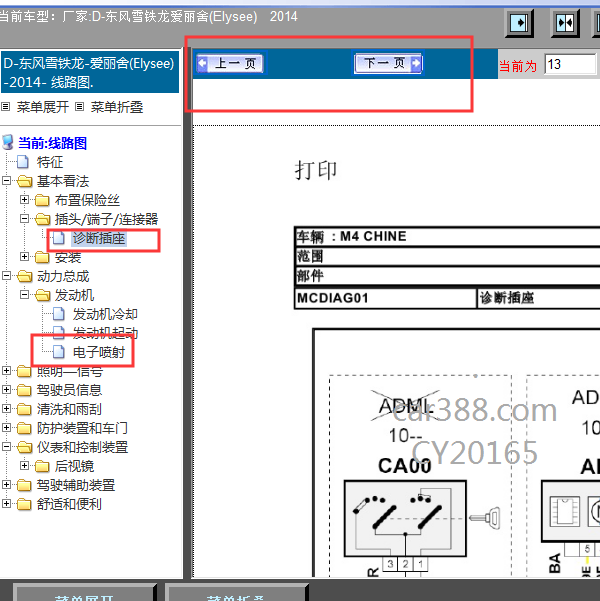This screenshot has height=601, width=600.
Task: Click the 插头/端子/连接器 folder icon
Action: pos(42,219)
